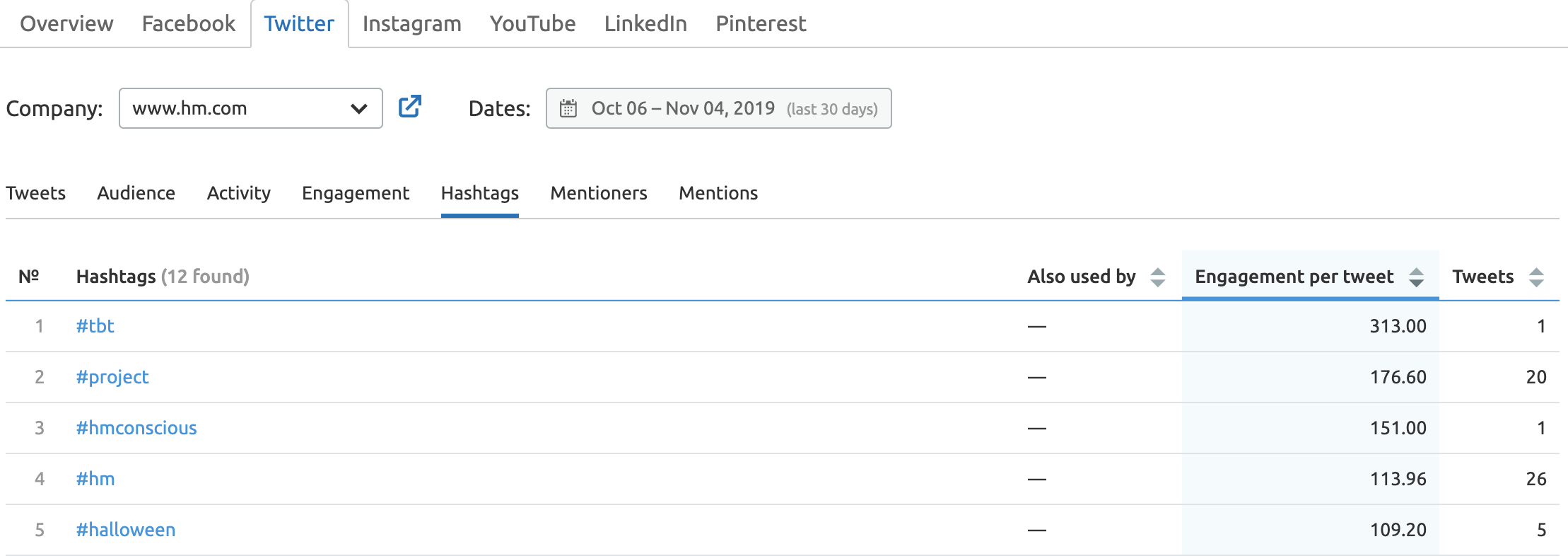Open the Mentioners sub-tab
Viewport: 1568px width, 556px height.
point(599,193)
